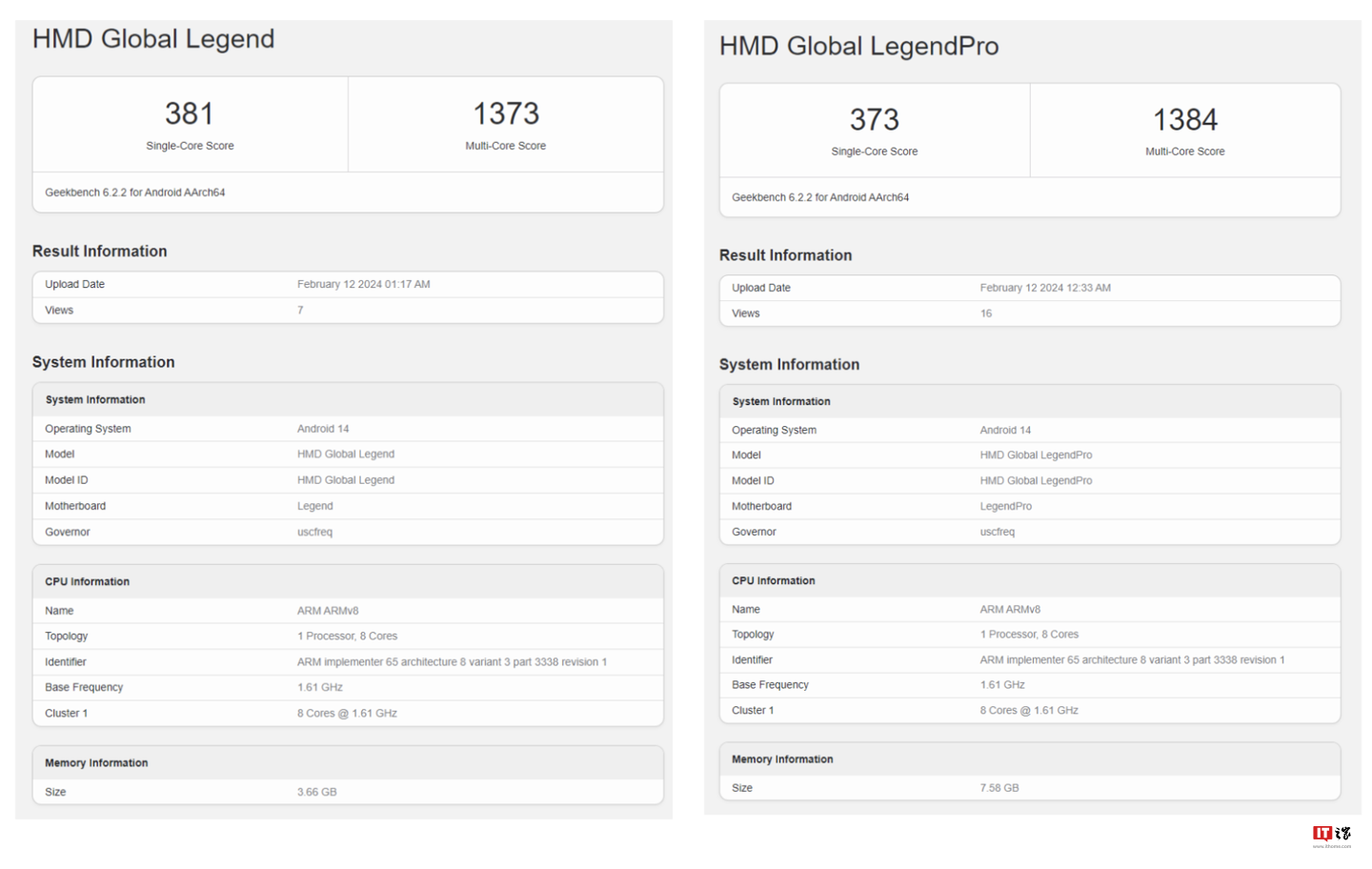The height and width of the screenshot is (869, 1372).
Task: Select the 373 single-core score
Action: pos(875,119)
